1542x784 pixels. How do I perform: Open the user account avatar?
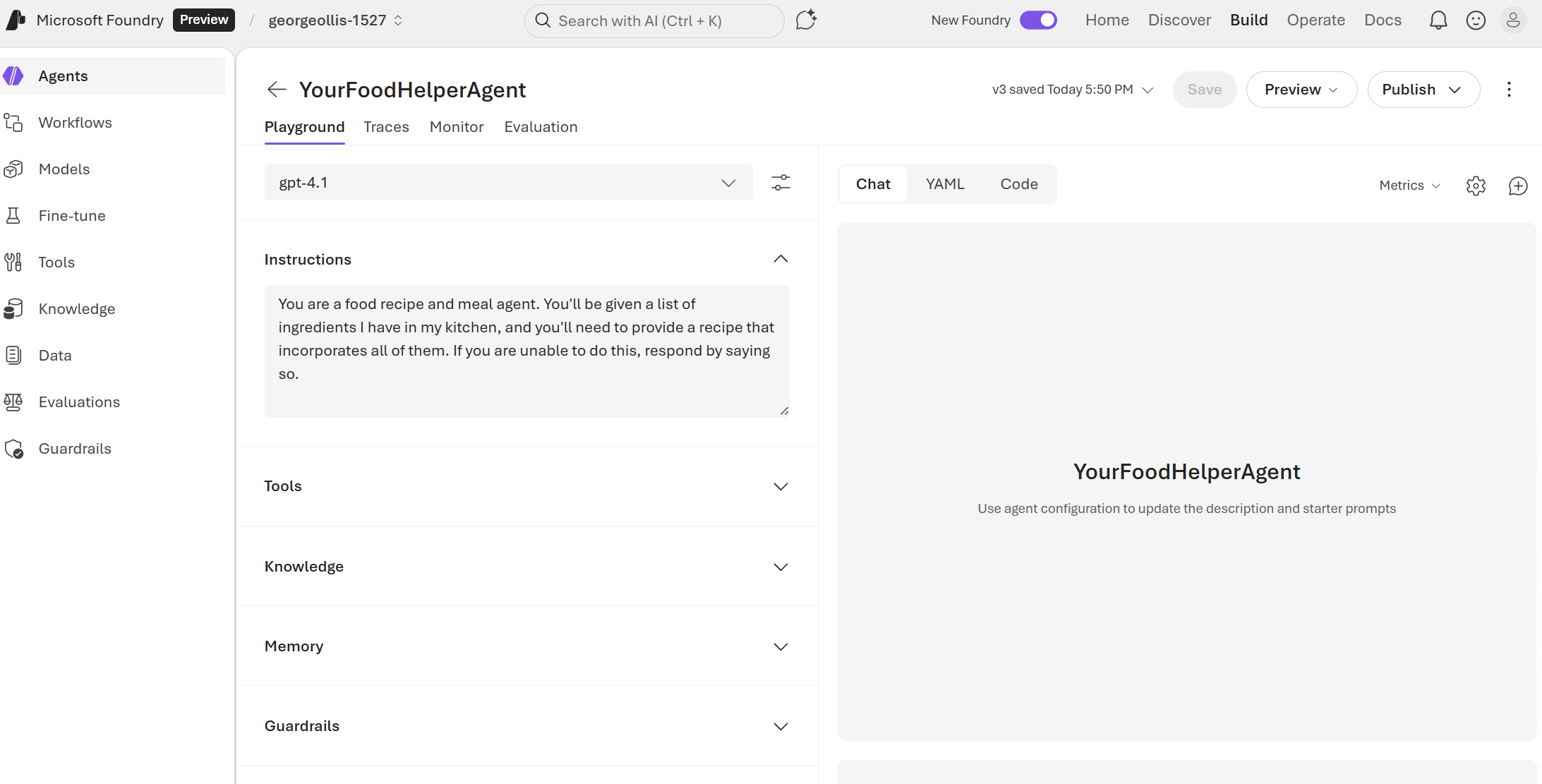click(x=1513, y=20)
